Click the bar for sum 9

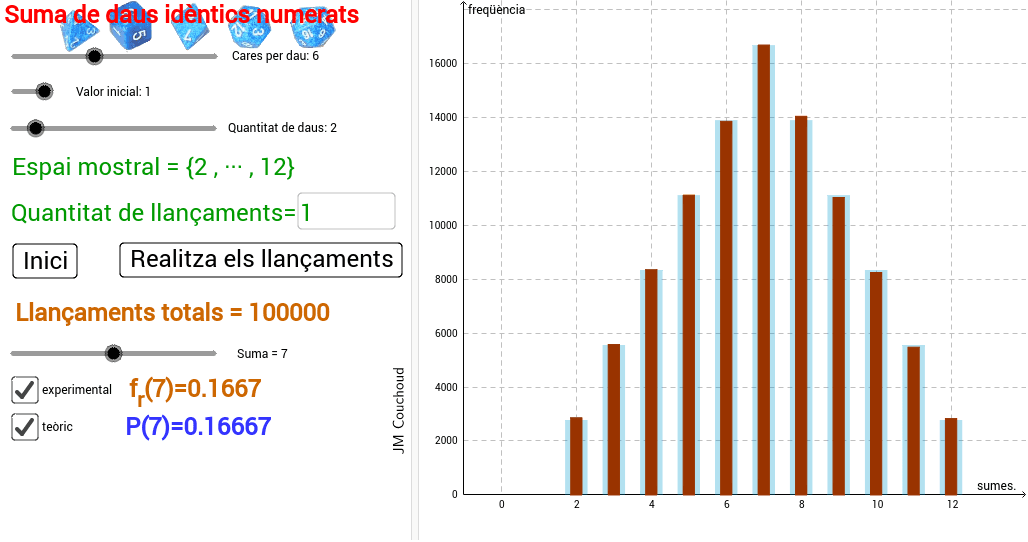pos(839,345)
